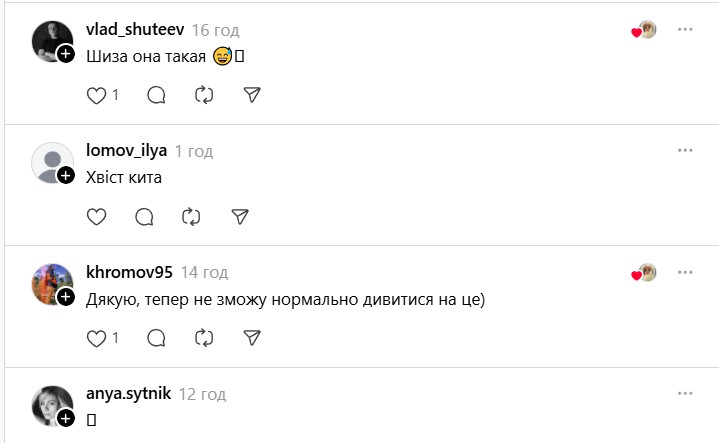Reply to lomov_ilya's comment
The height and width of the screenshot is (443, 719).
pos(144,216)
